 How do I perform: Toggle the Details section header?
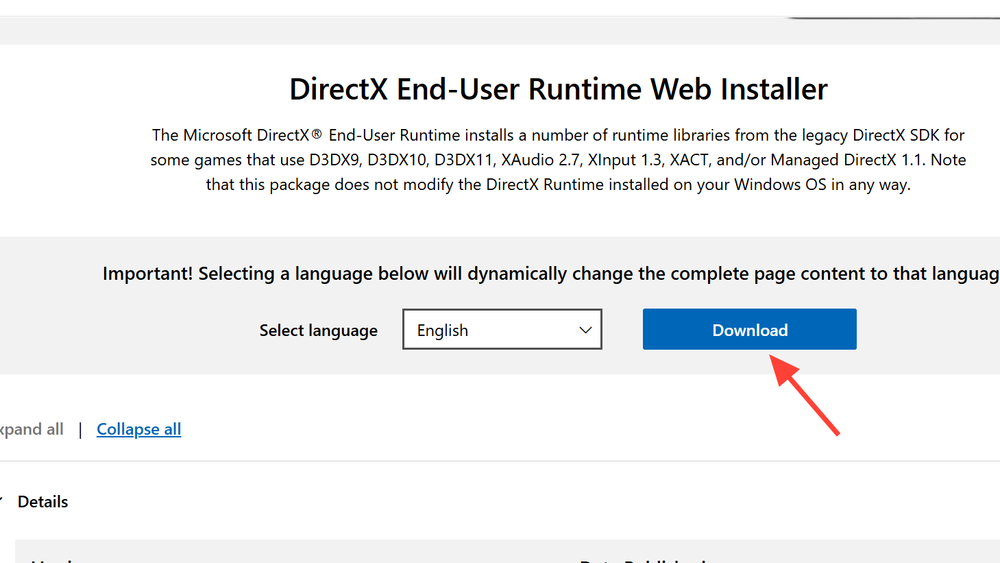[42, 502]
